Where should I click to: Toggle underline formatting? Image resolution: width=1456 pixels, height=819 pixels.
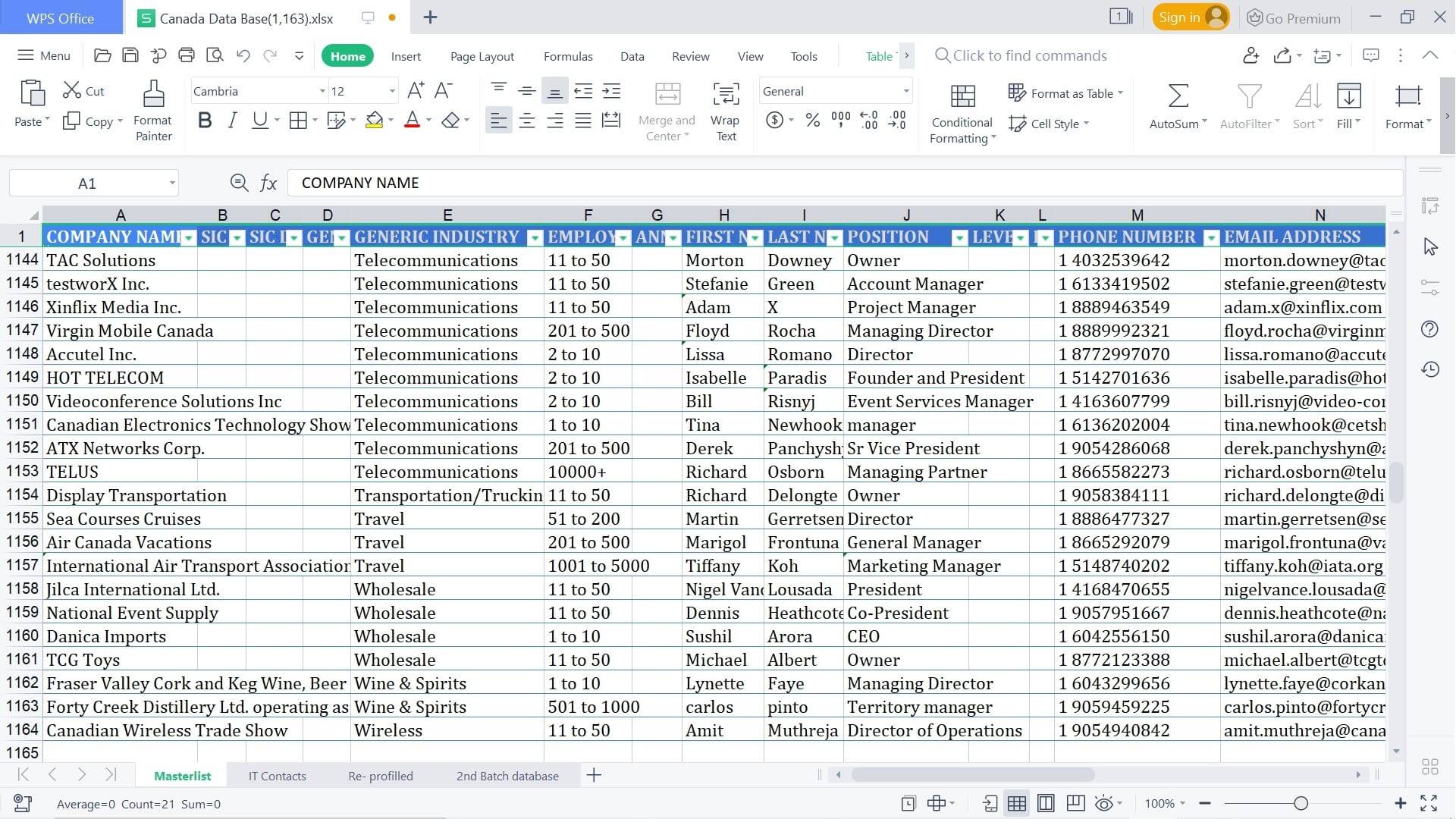259,120
